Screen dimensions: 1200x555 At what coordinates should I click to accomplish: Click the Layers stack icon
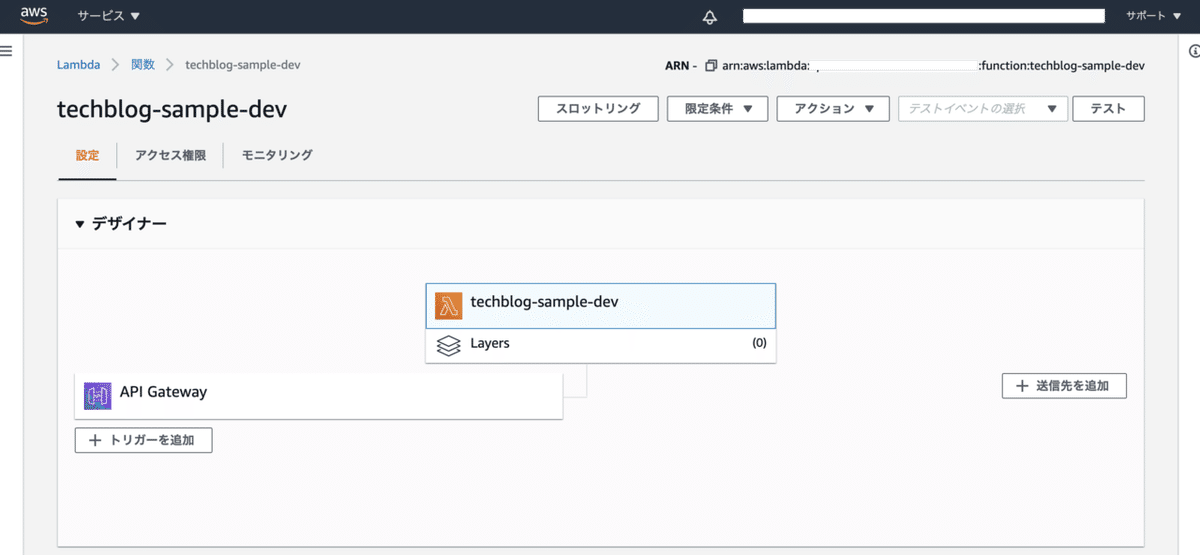[449, 346]
